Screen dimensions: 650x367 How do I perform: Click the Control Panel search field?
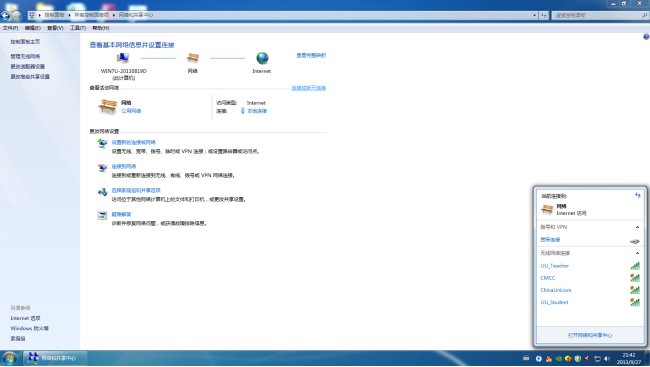pyautogui.click(x=599, y=15)
